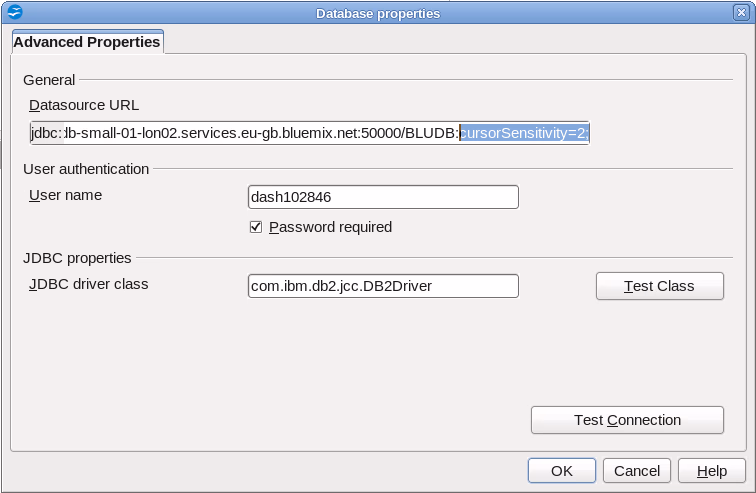Viewport: 756px width, 493px height.
Task: Cancel the database properties changes
Action: 637,471
